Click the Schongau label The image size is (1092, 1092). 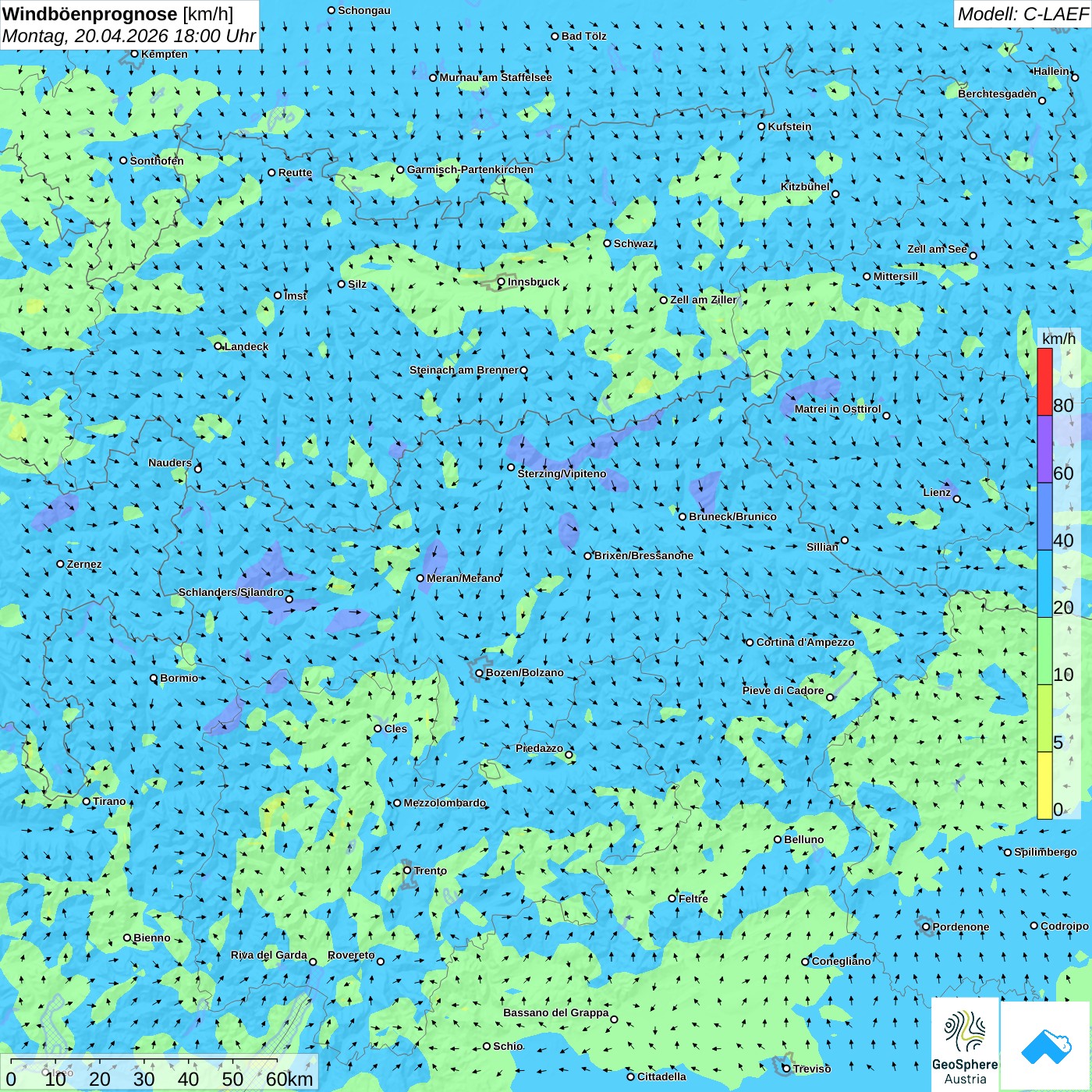point(364,10)
